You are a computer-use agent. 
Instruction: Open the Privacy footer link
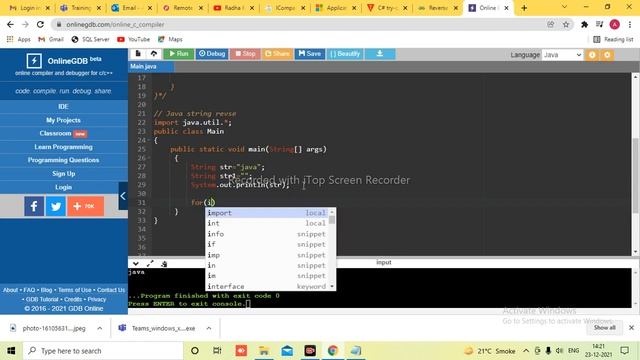pyautogui.click(x=97, y=299)
